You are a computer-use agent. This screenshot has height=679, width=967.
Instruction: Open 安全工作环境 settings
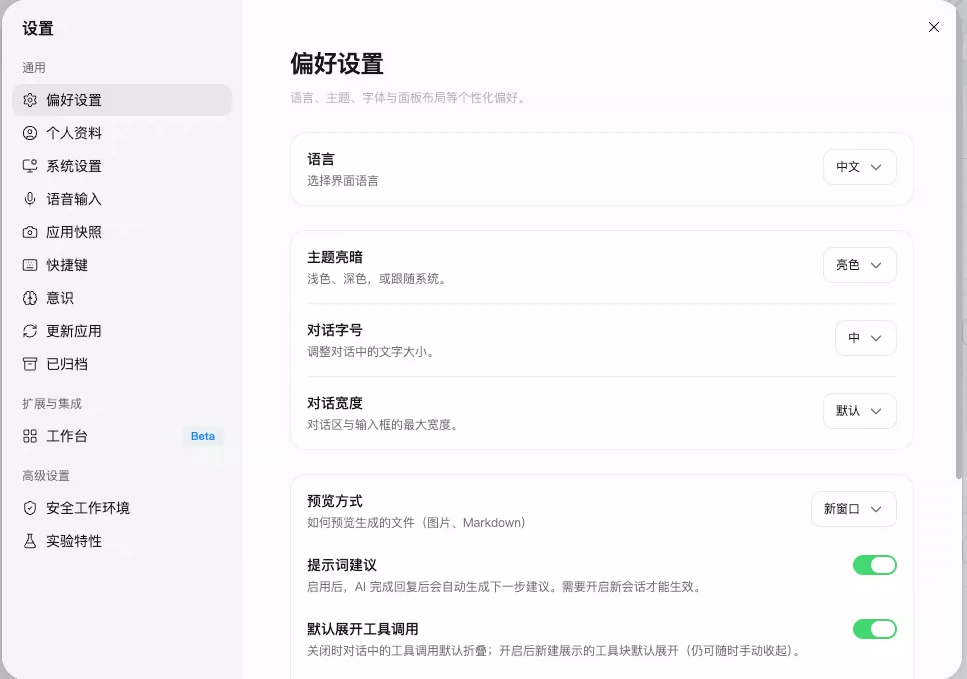[122, 508]
